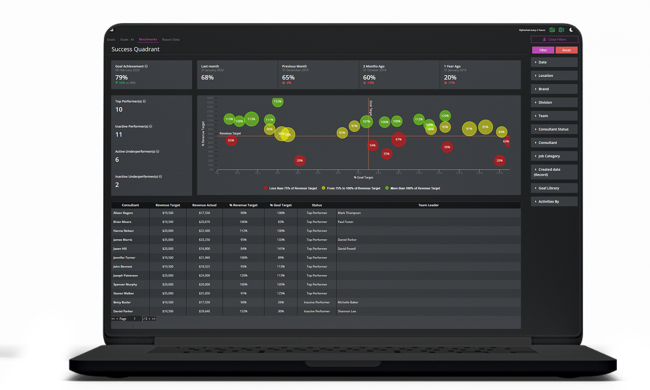
Task: Select the James Morris row
Action: click(x=316, y=240)
